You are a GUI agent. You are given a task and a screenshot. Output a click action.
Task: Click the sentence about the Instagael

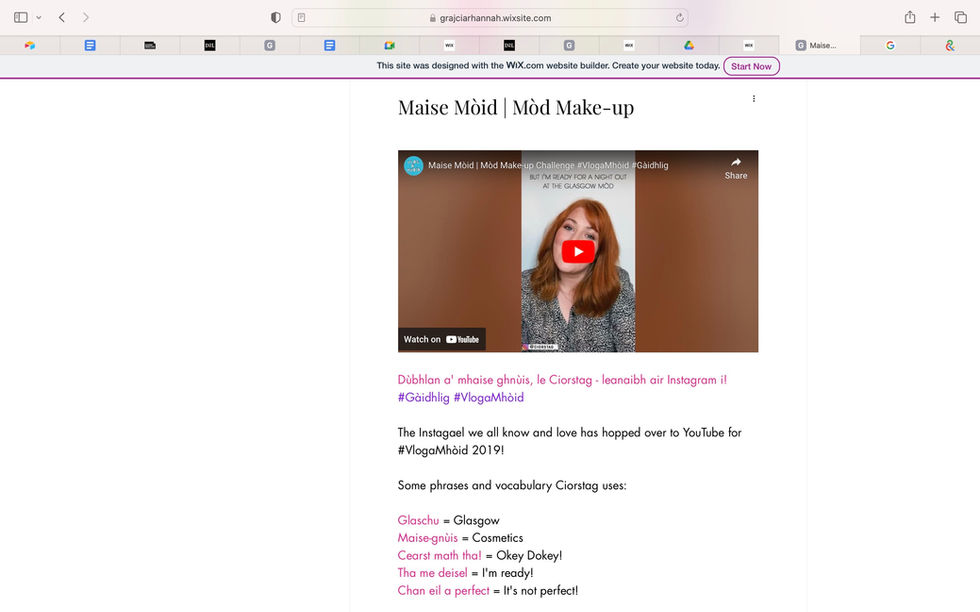click(569, 441)
